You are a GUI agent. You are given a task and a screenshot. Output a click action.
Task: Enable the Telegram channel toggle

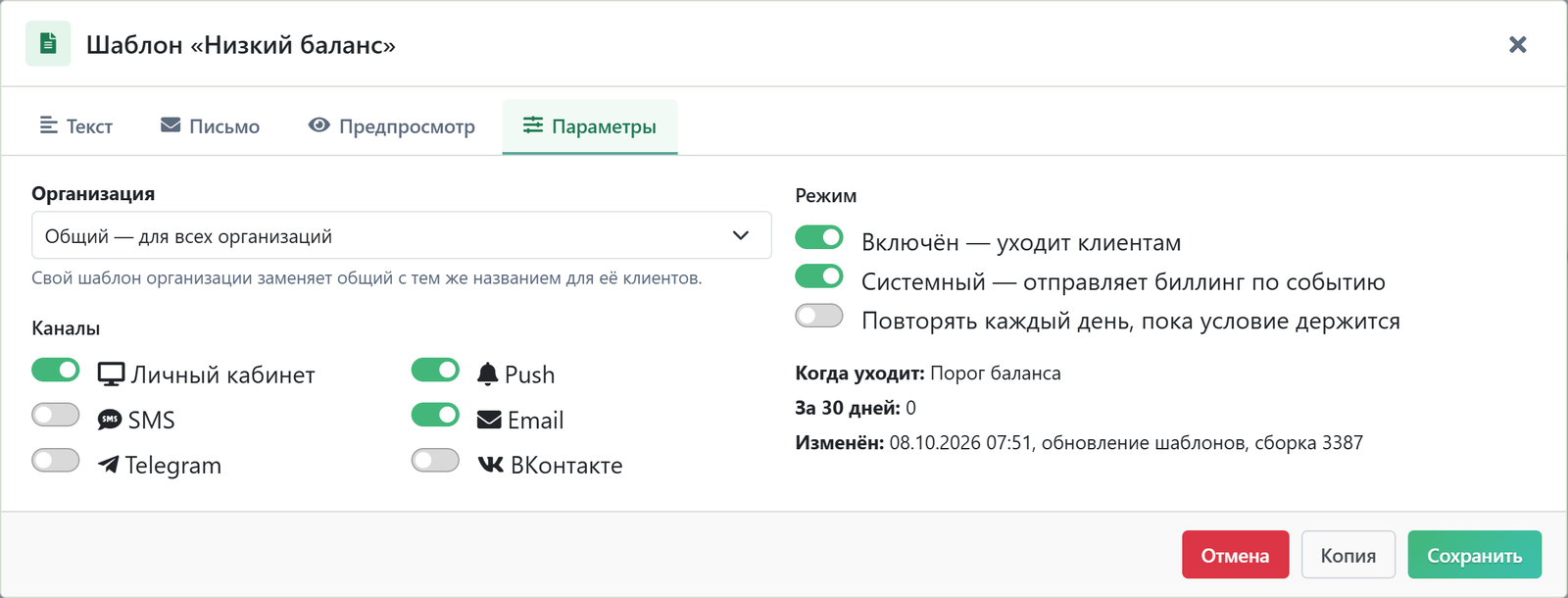click(56, 460)
